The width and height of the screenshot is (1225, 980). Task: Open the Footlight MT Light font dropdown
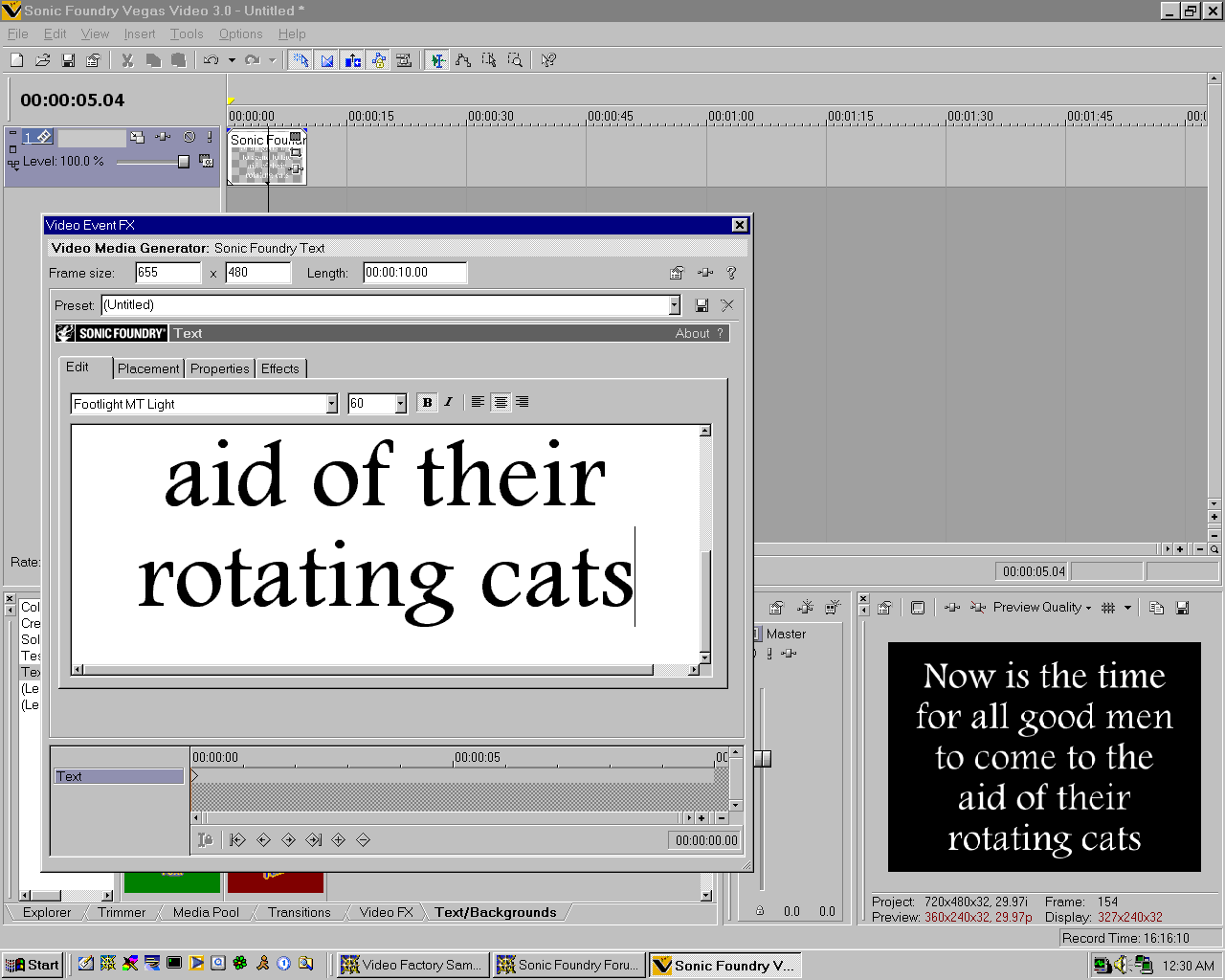pyautogui.click(x=331, y=404)
